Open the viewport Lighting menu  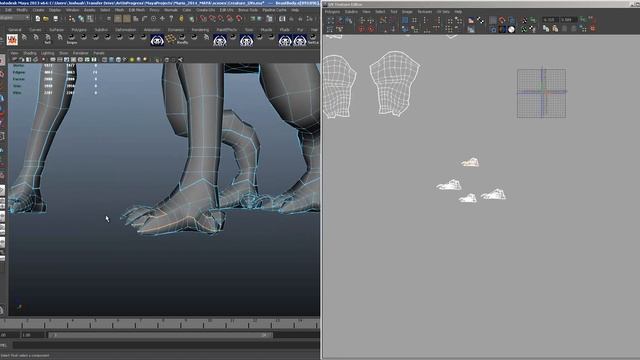point(47,53)
